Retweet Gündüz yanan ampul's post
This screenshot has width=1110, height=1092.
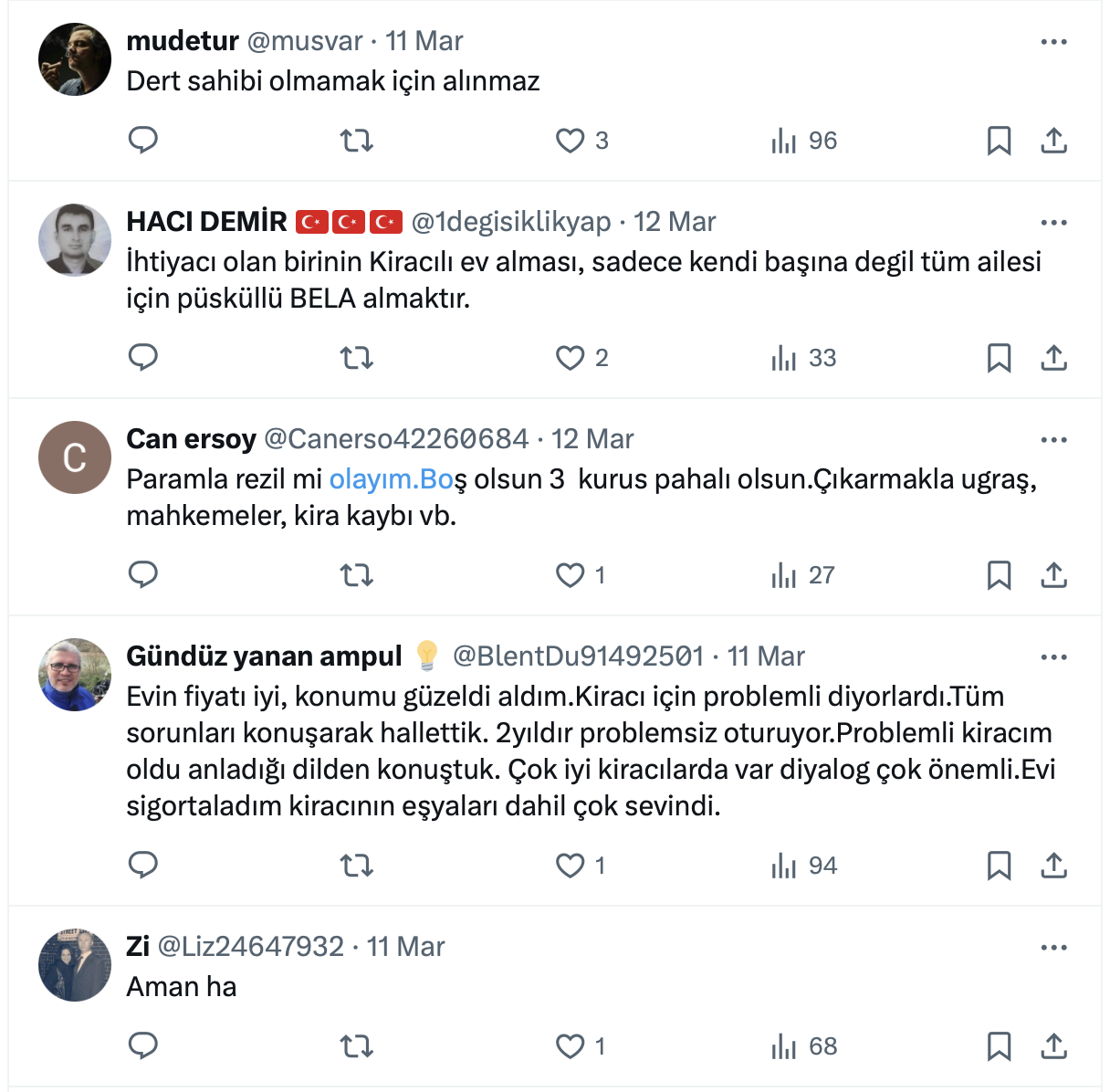(356, 866)
